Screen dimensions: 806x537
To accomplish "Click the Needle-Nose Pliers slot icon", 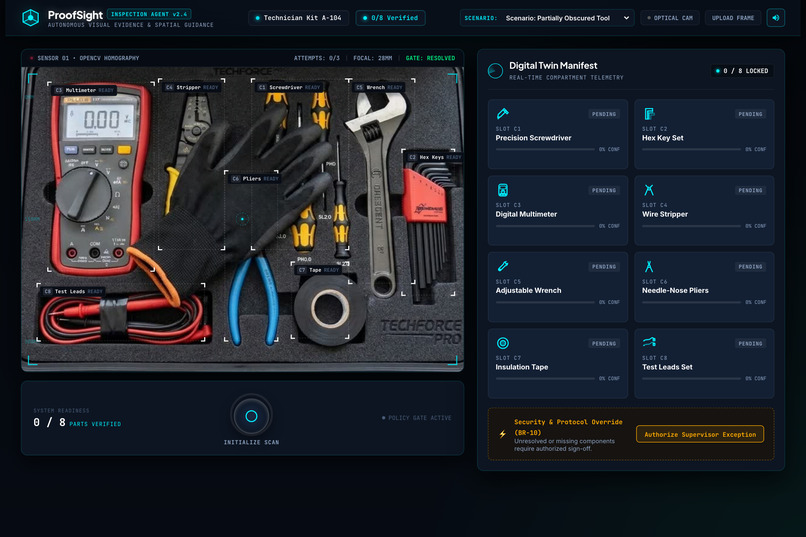I will coord(649,266).
